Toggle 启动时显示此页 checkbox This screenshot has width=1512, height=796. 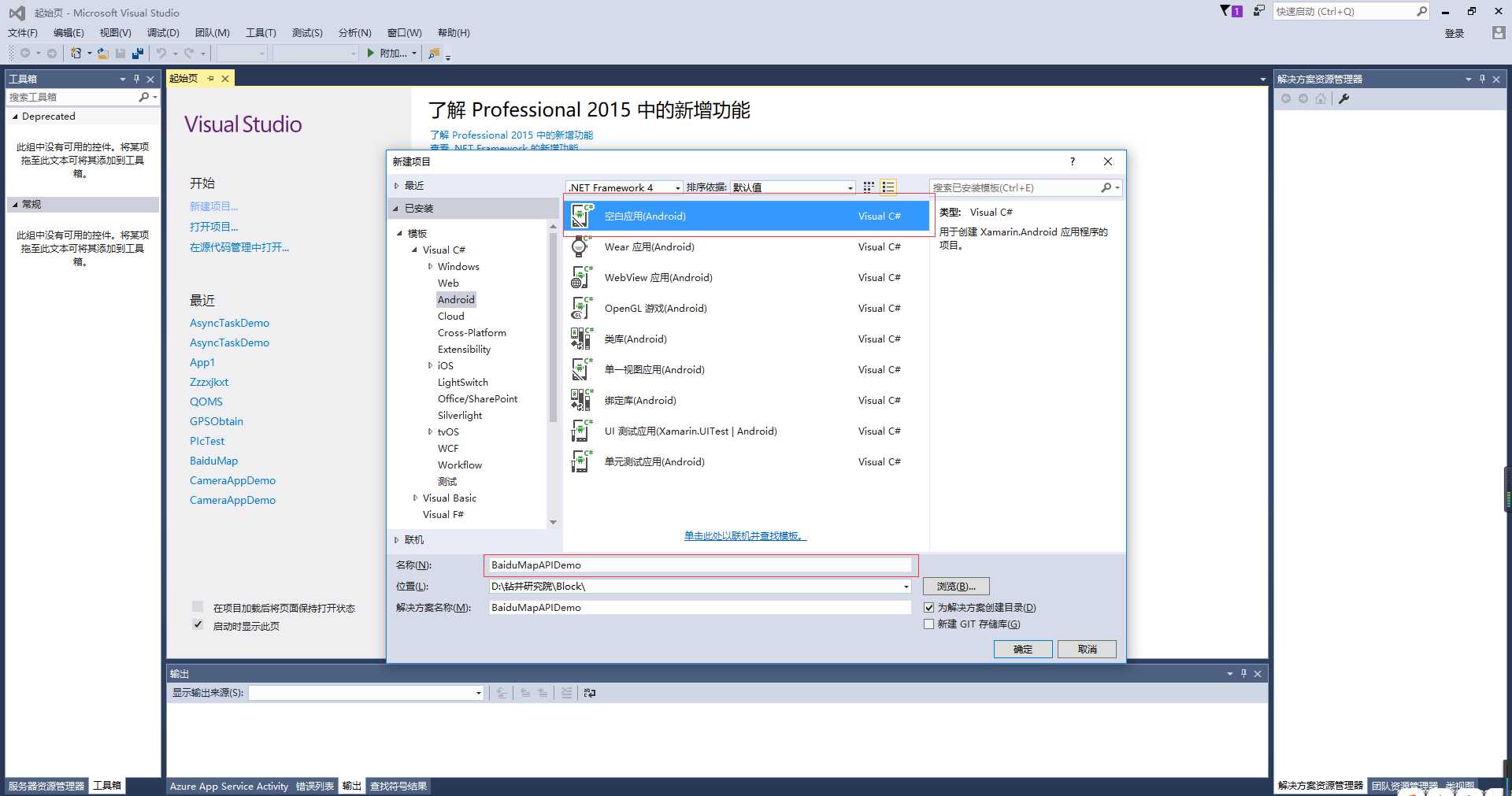(198, 624)
